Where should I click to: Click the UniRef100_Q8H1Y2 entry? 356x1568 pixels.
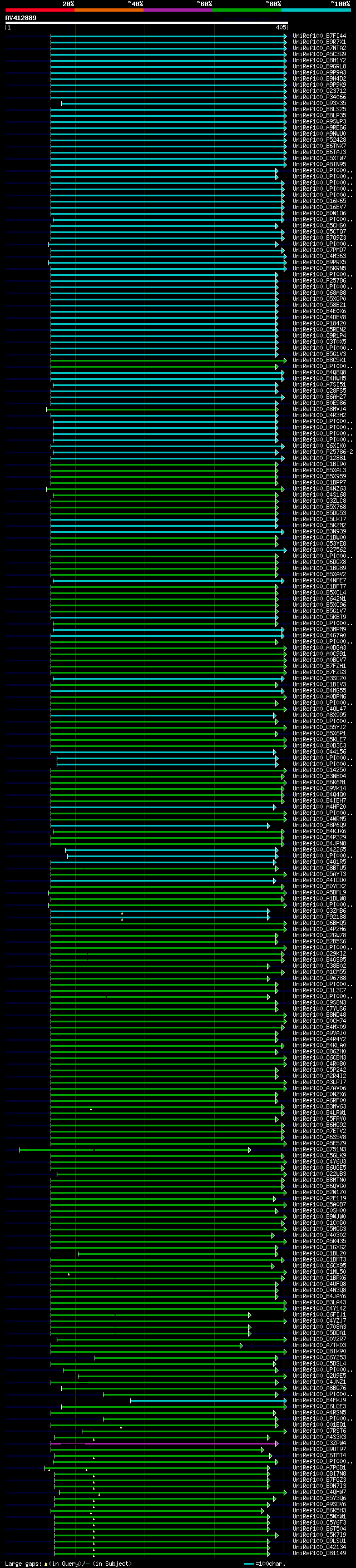[319, 60]
